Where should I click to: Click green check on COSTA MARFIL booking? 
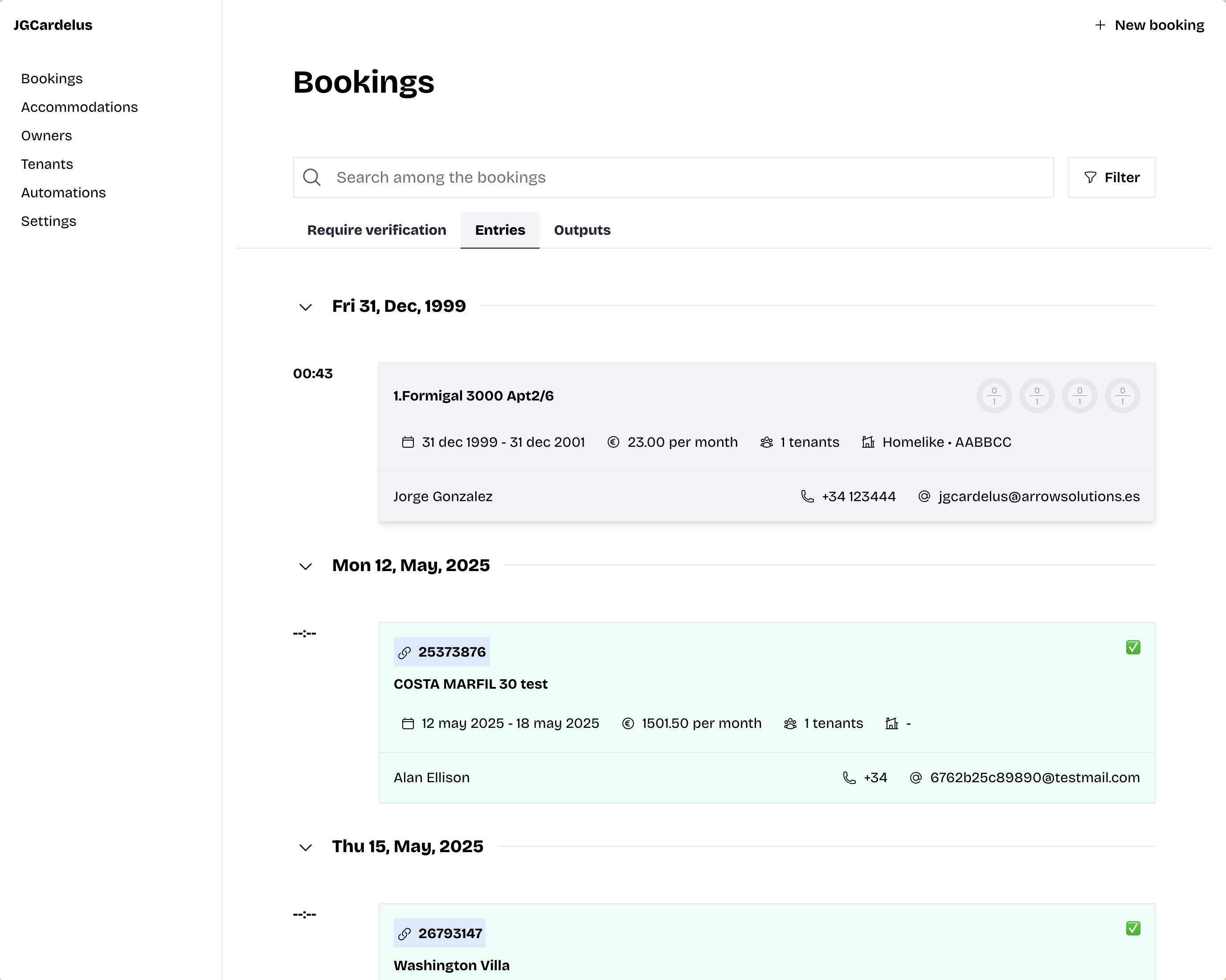click(x=1133, y=647)
